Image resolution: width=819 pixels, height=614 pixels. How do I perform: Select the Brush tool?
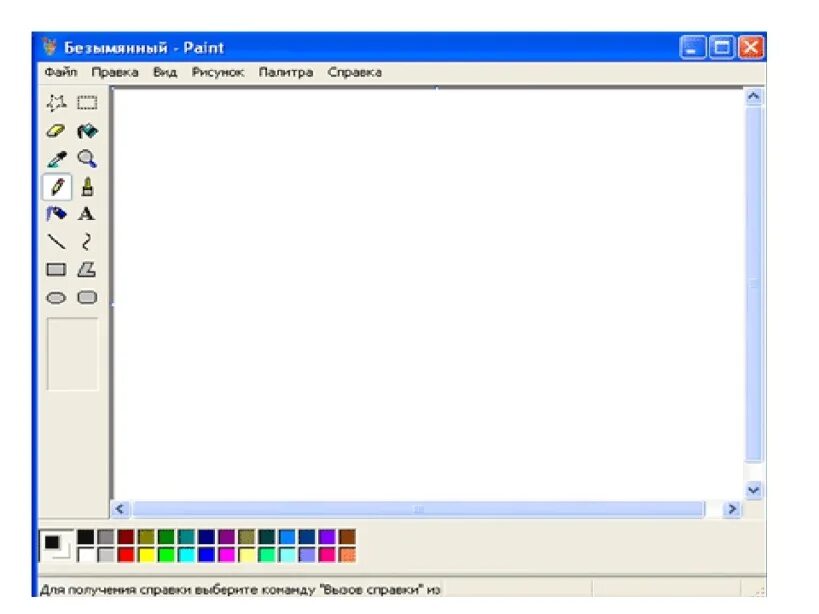[x=87, y=186]
